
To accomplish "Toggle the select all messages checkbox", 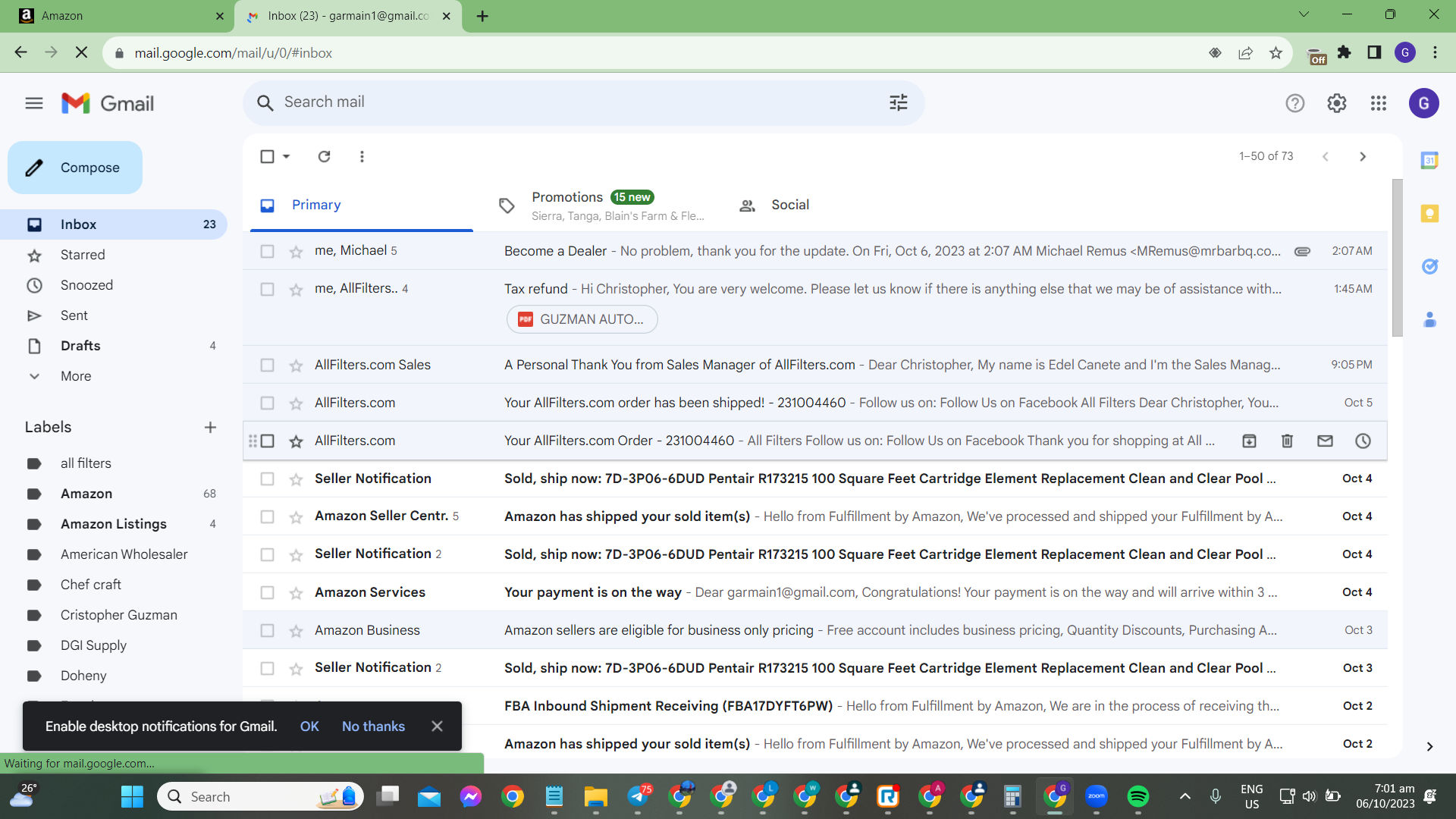I will [x=267, y=156].
